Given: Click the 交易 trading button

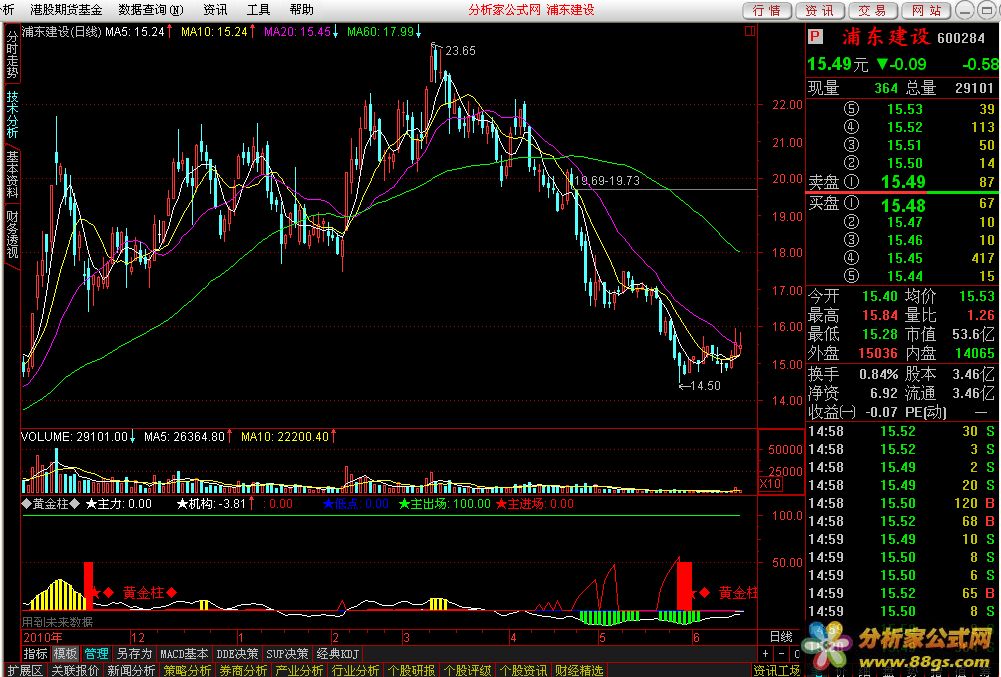Looking at the screenshot, I should (x=872, y=10).
